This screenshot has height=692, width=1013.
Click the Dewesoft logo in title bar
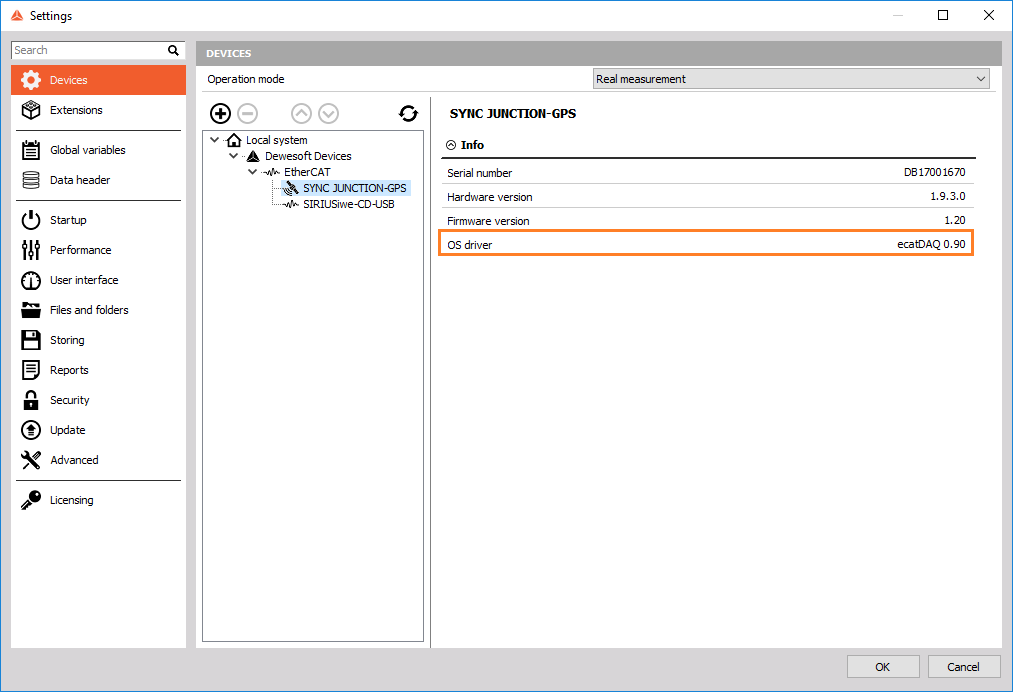coord(17,16)
